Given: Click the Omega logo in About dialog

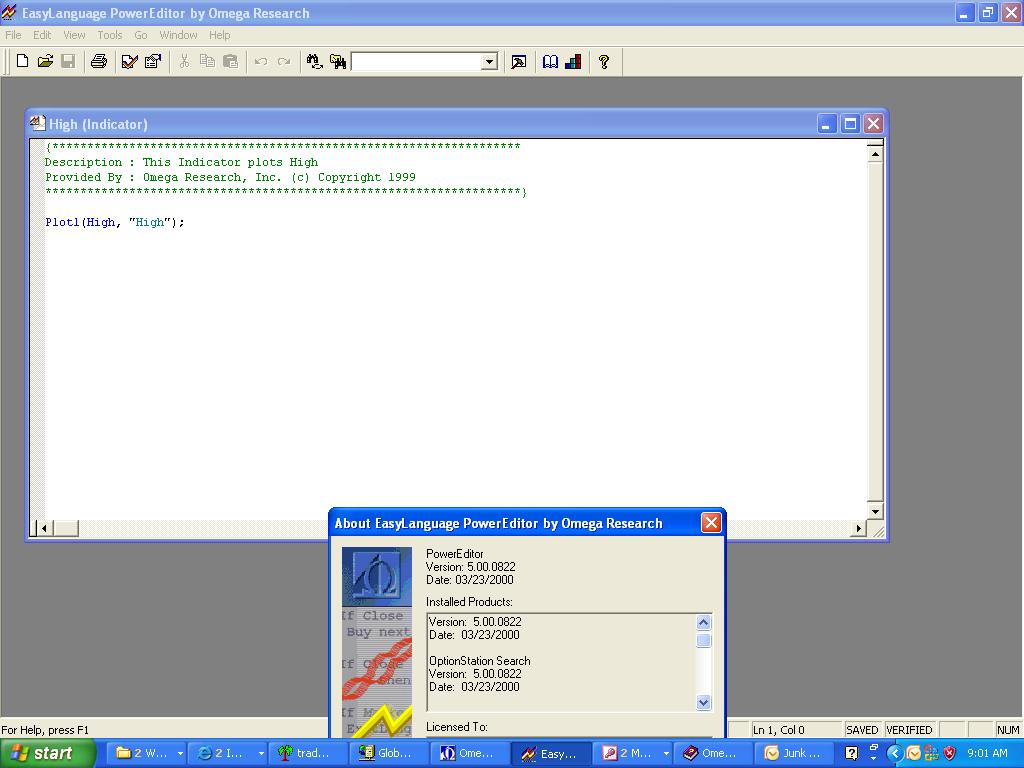Looking at the screenshot, I should pos(377,576).
